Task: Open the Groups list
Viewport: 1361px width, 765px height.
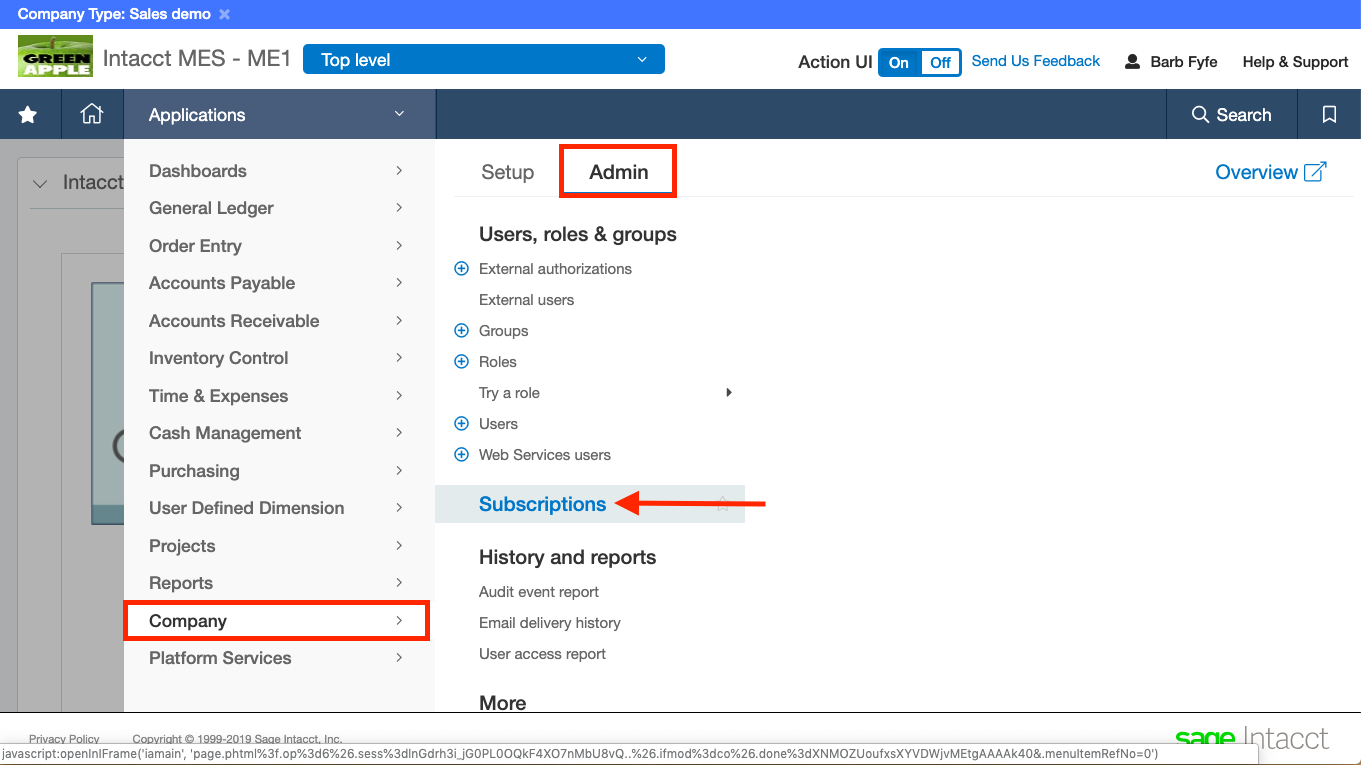Action: 504,331
